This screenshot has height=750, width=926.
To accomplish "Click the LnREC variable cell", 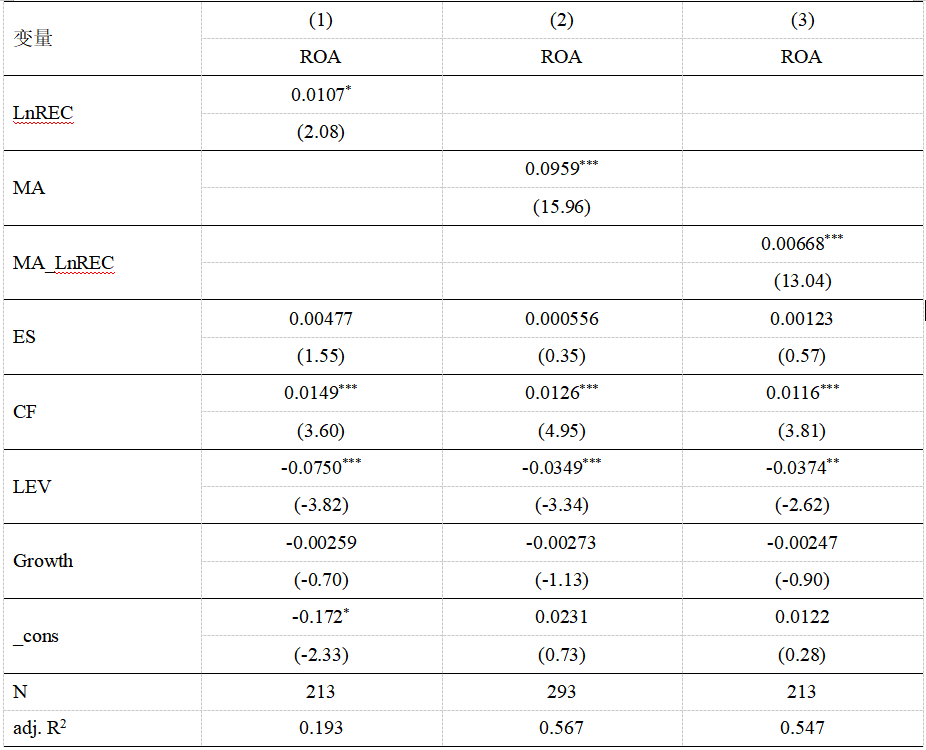I will (43, 113).
